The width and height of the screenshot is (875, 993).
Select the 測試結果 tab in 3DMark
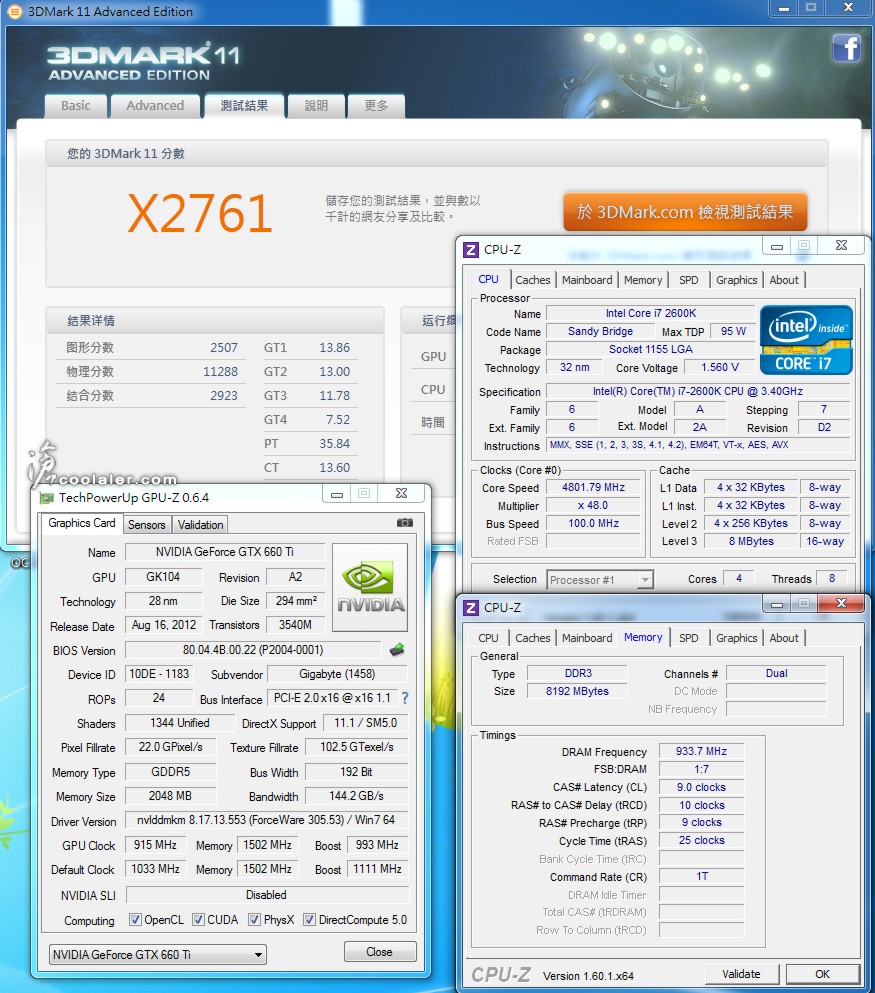(x=244, y=106)
